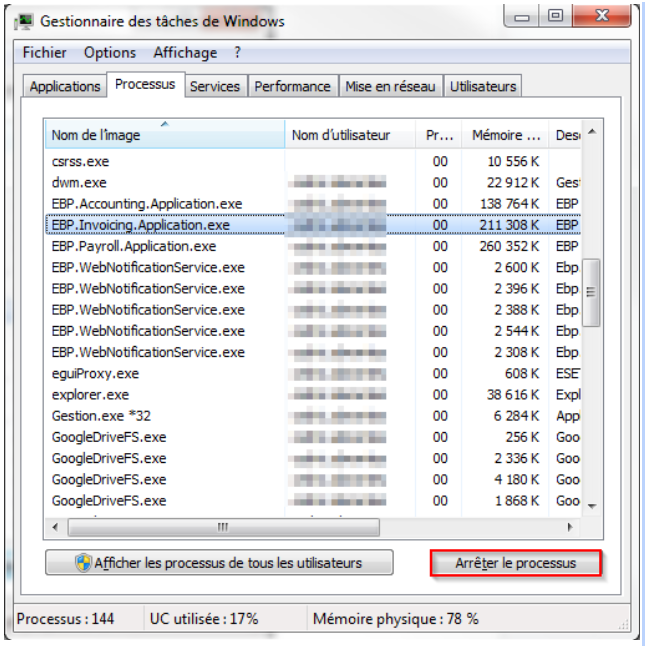Select the Gestion.exe *32 process
645x646 pixels.
[313, 416]
